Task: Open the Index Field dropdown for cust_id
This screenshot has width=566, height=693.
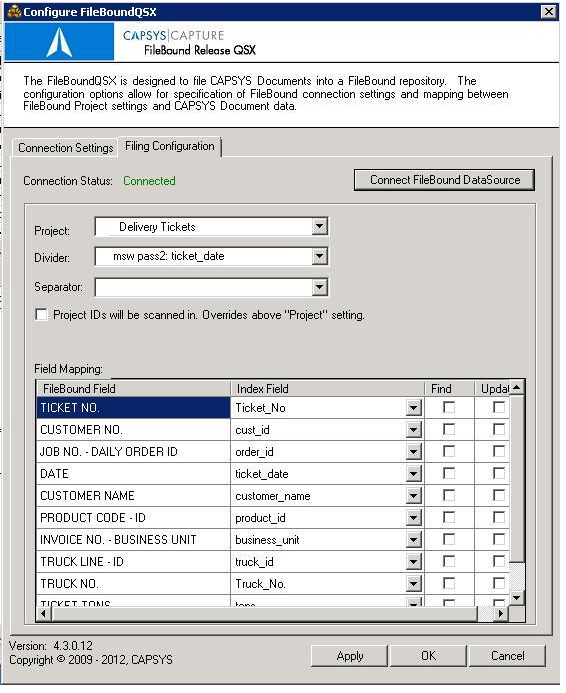Action: [414, 430]
